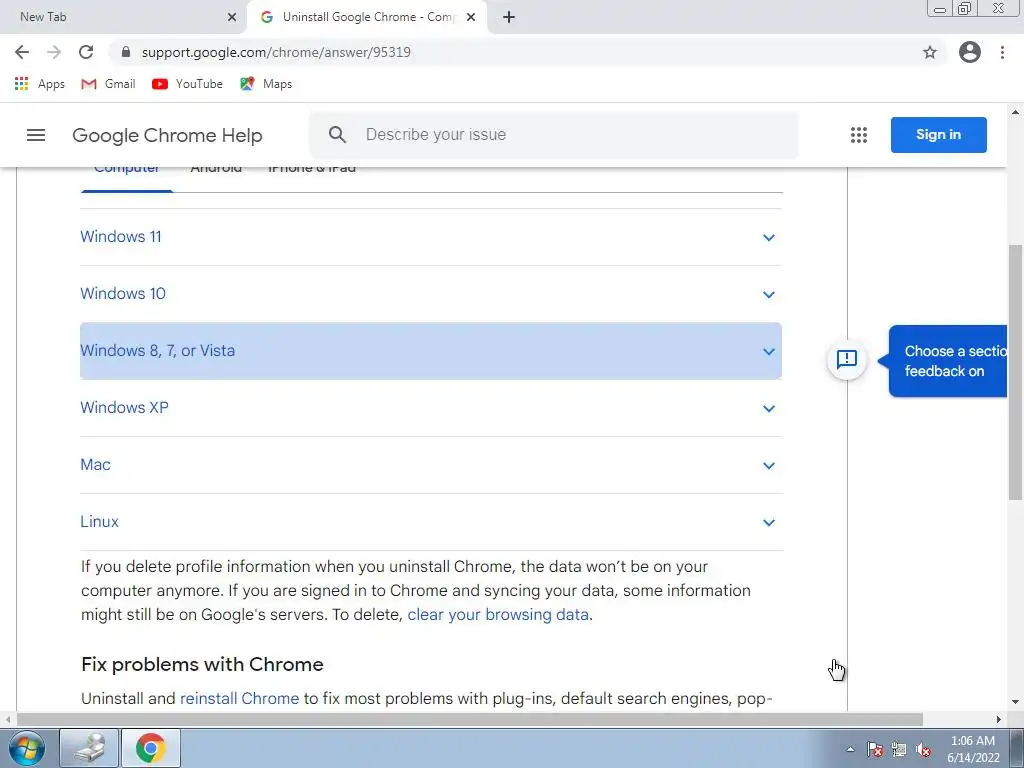The image size is (1024, 768).
Task: Click the vertical scrollbar thumb
Action: (1015, 372)
